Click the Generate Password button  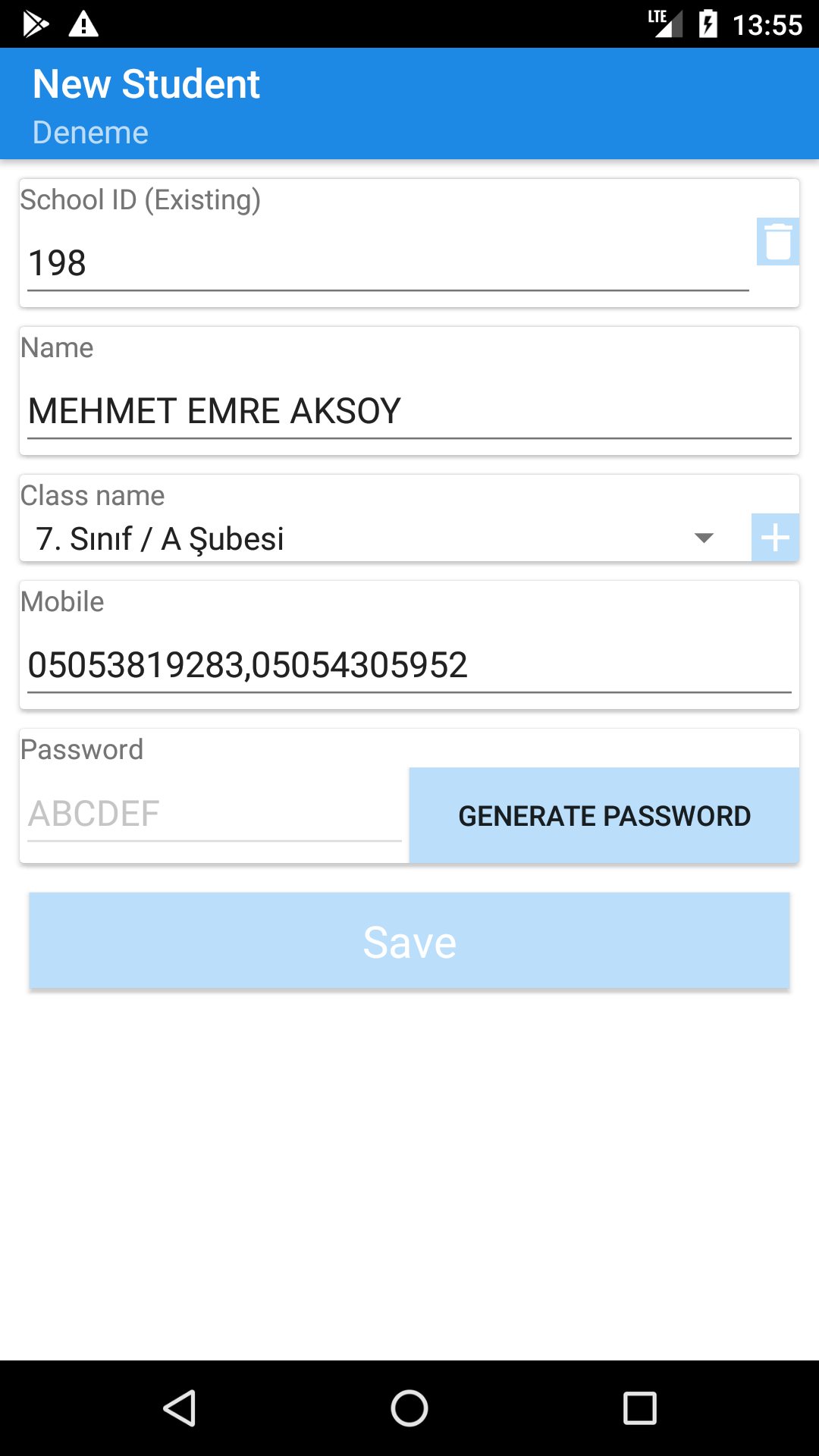pyautogui.click(x=604, y=815)
